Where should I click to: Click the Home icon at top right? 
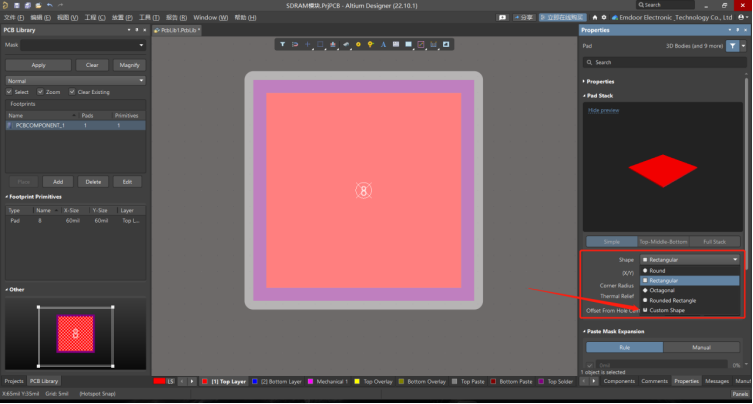pyautogui.click(x=594, y=17)
